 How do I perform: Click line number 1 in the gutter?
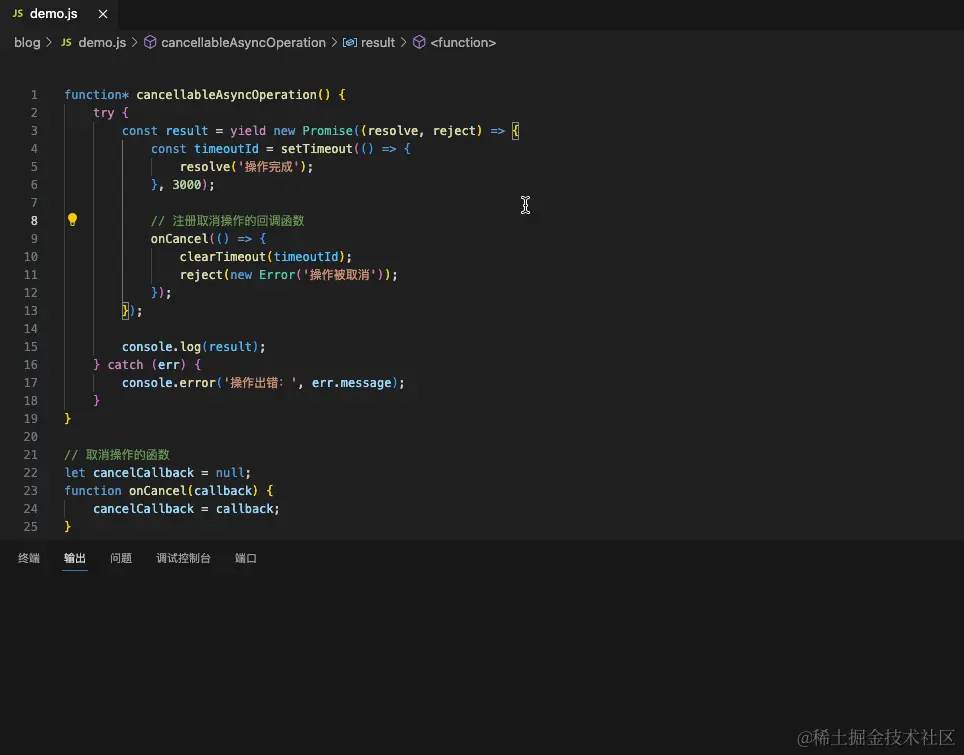pos(34,95)
